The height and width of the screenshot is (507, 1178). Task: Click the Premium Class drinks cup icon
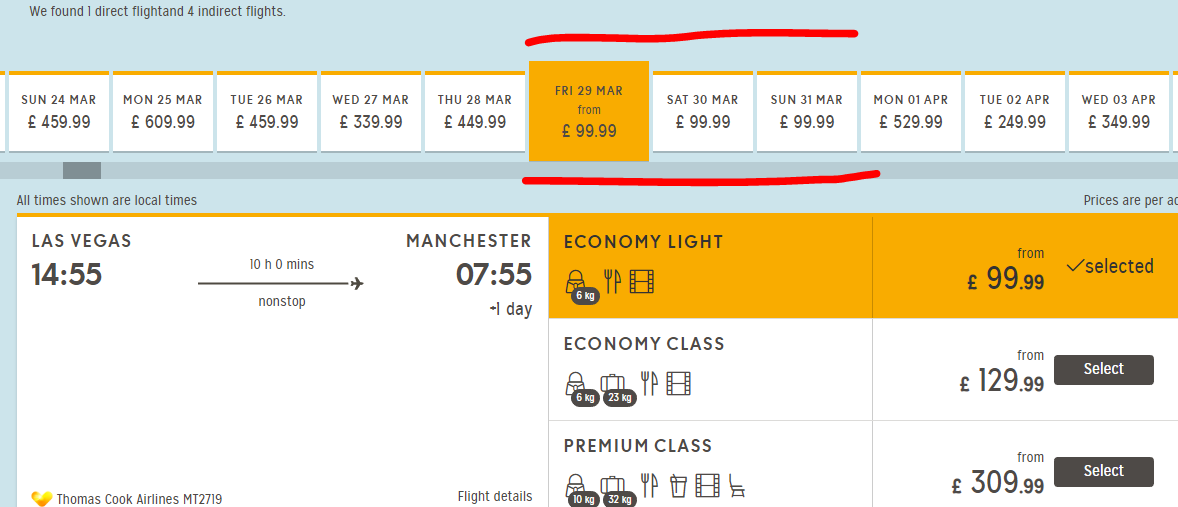(x=679, y=486)
